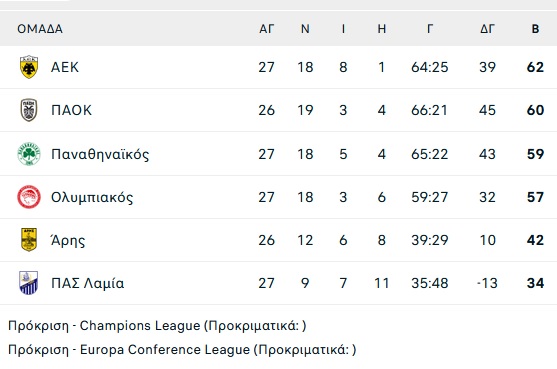
Task: Open the ΠΑΣ Λαμία team link
Action: click(x=88, y=283)
